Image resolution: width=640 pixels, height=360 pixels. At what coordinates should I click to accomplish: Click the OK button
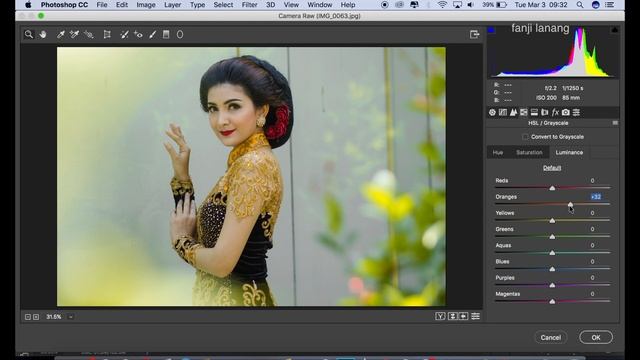click(x=596, y=338)
